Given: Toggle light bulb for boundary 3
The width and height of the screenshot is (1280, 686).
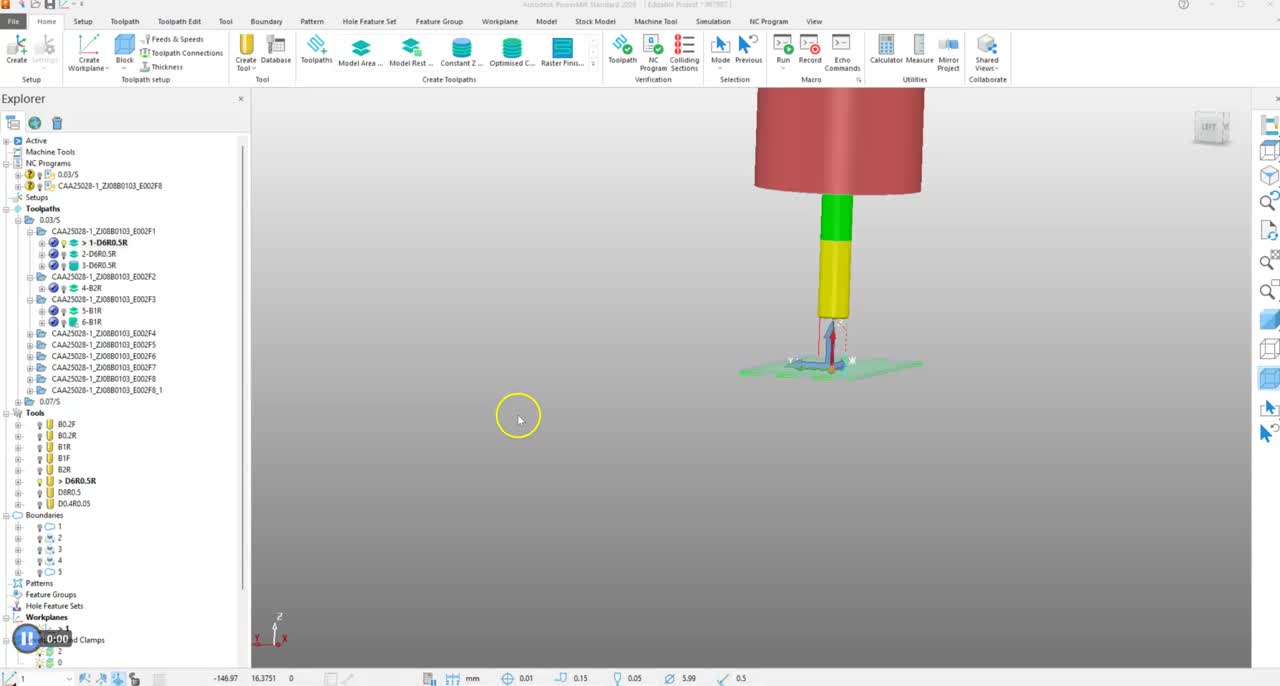Looking at the screenshot, I should (x=40, y=549).
